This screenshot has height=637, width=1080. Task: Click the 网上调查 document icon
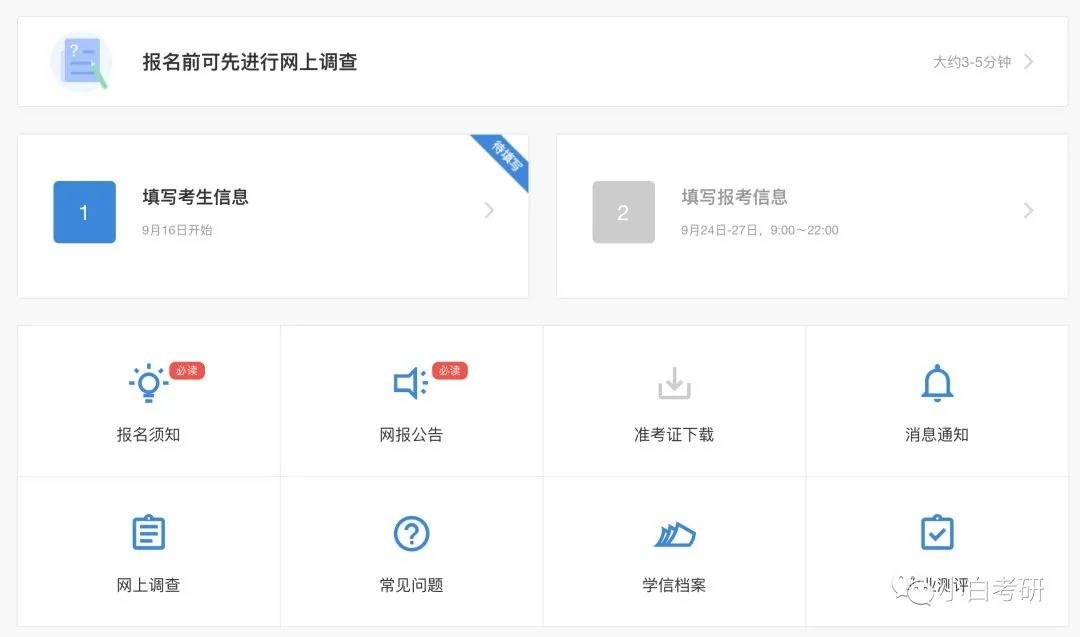tap(147, 533)
